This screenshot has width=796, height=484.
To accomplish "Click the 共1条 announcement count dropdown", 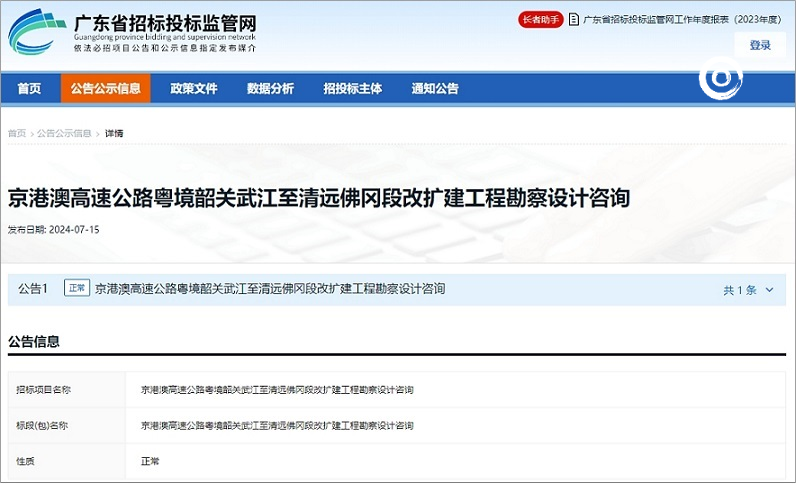I will (740, 290).
